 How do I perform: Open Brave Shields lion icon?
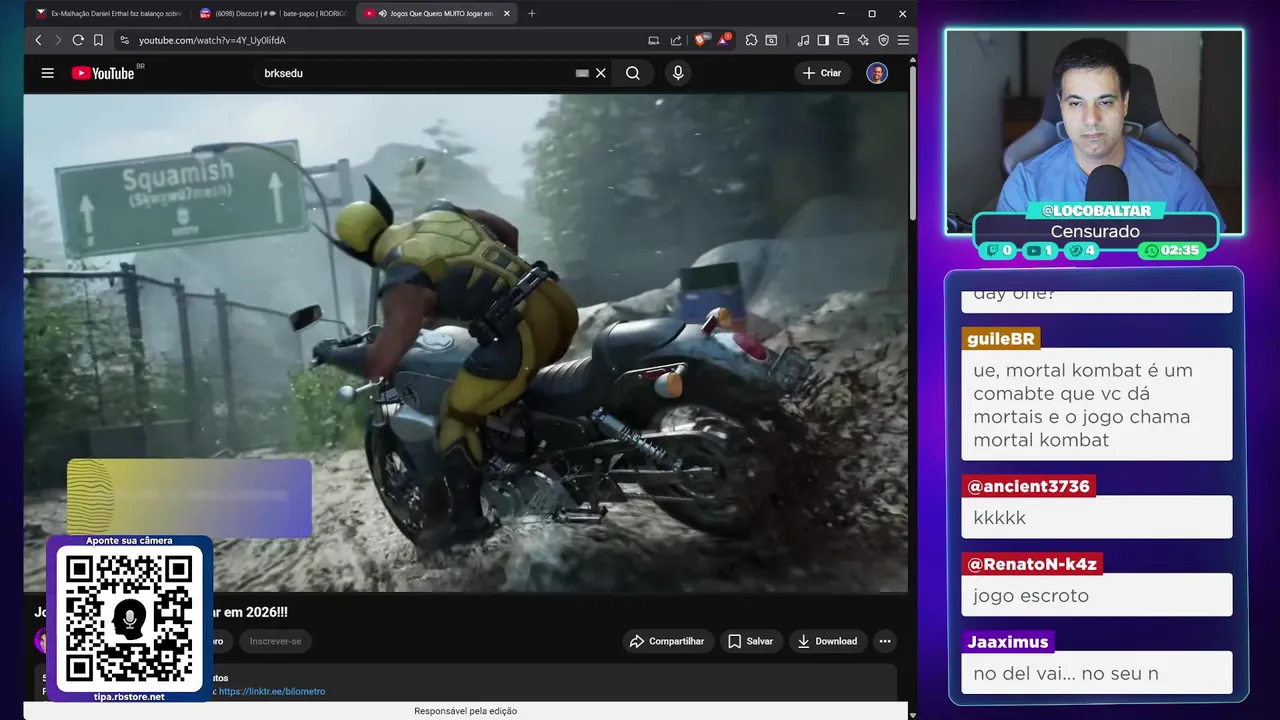click(701, 40)
